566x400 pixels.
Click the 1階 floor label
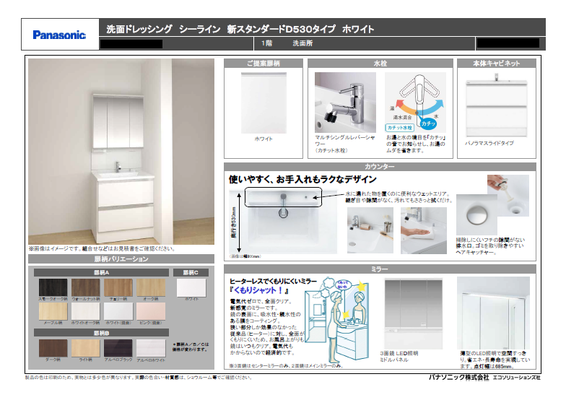pyautogui.click(x=267, y=43)
